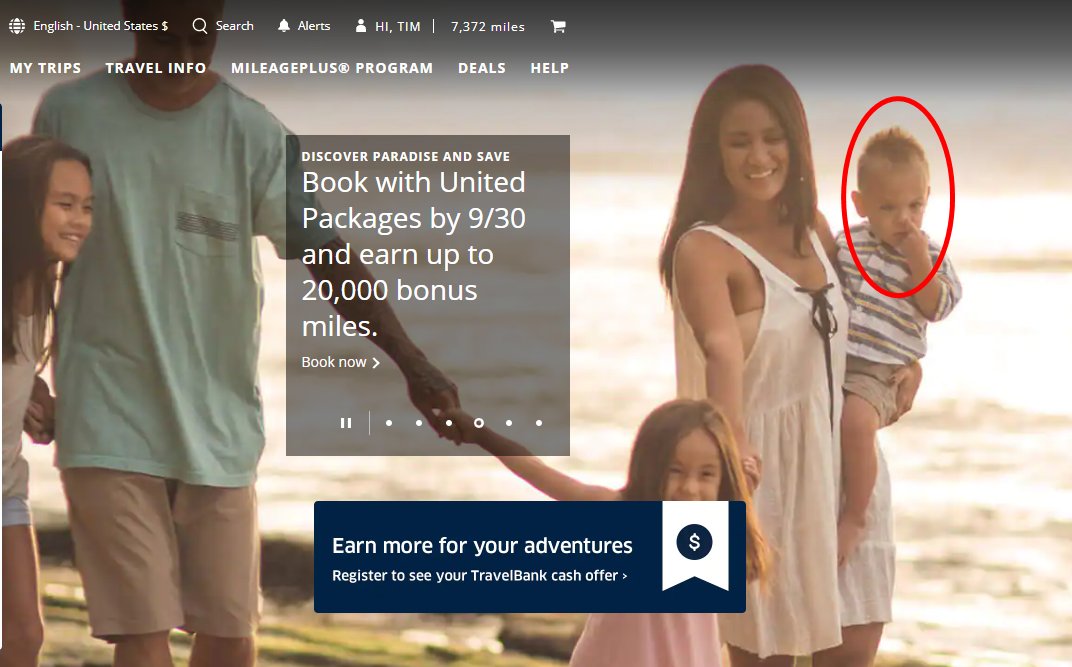Open the Alerts bell icon

284,26
